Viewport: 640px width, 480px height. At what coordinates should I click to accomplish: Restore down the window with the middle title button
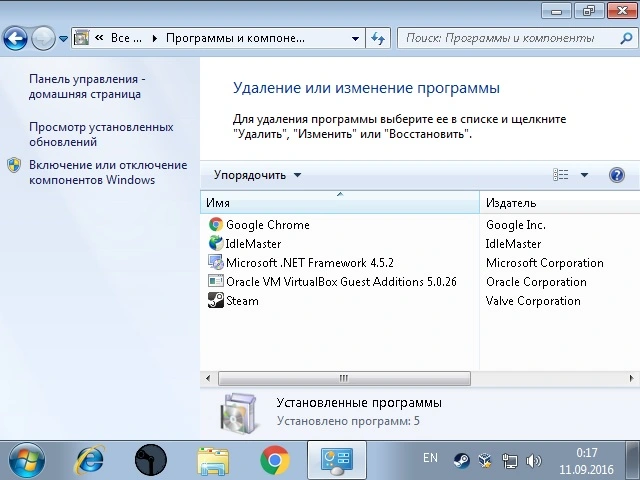pos(589,11)
